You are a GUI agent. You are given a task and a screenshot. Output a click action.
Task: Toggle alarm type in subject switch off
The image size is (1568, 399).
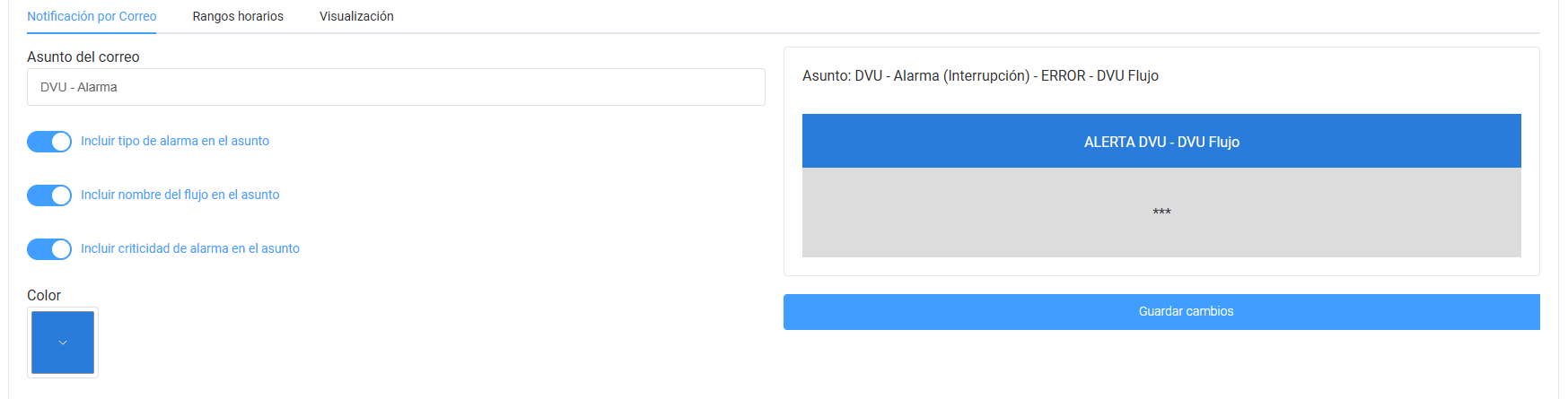(49, 142)
